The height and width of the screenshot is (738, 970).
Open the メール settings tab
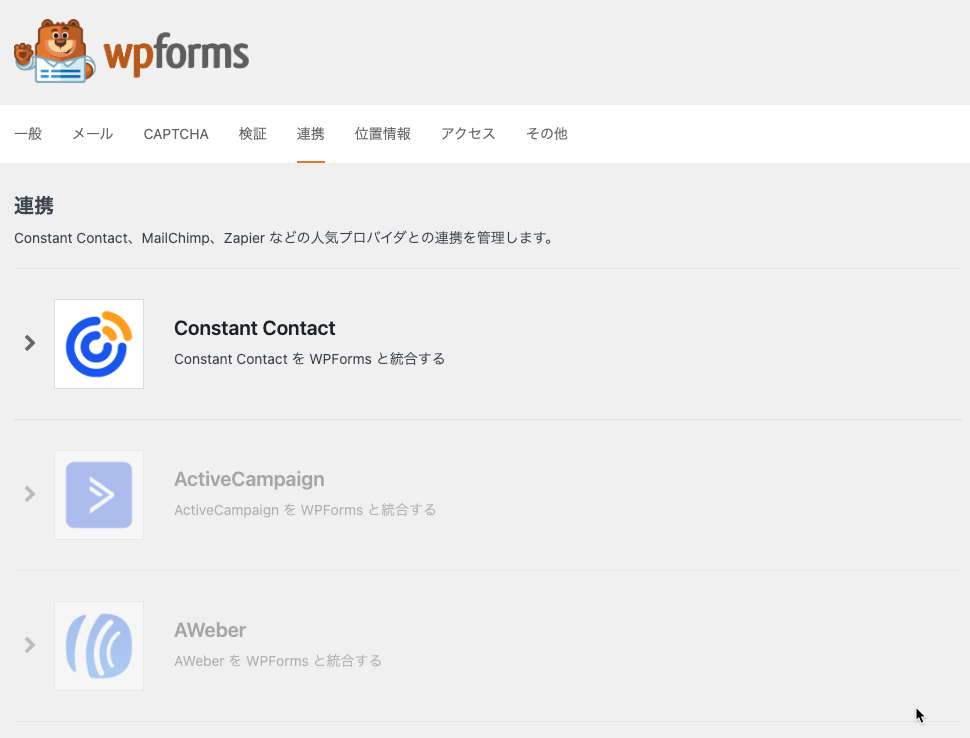coord(93,134)
